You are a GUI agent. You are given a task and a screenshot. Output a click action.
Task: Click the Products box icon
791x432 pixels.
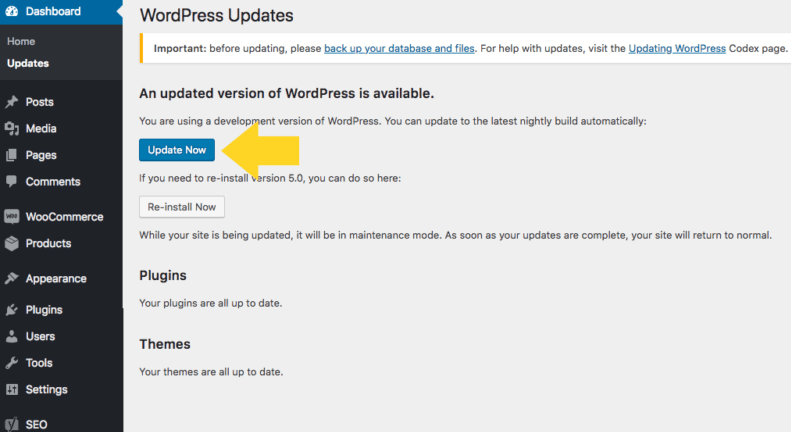pyautogui.click(x=12, y=243)
